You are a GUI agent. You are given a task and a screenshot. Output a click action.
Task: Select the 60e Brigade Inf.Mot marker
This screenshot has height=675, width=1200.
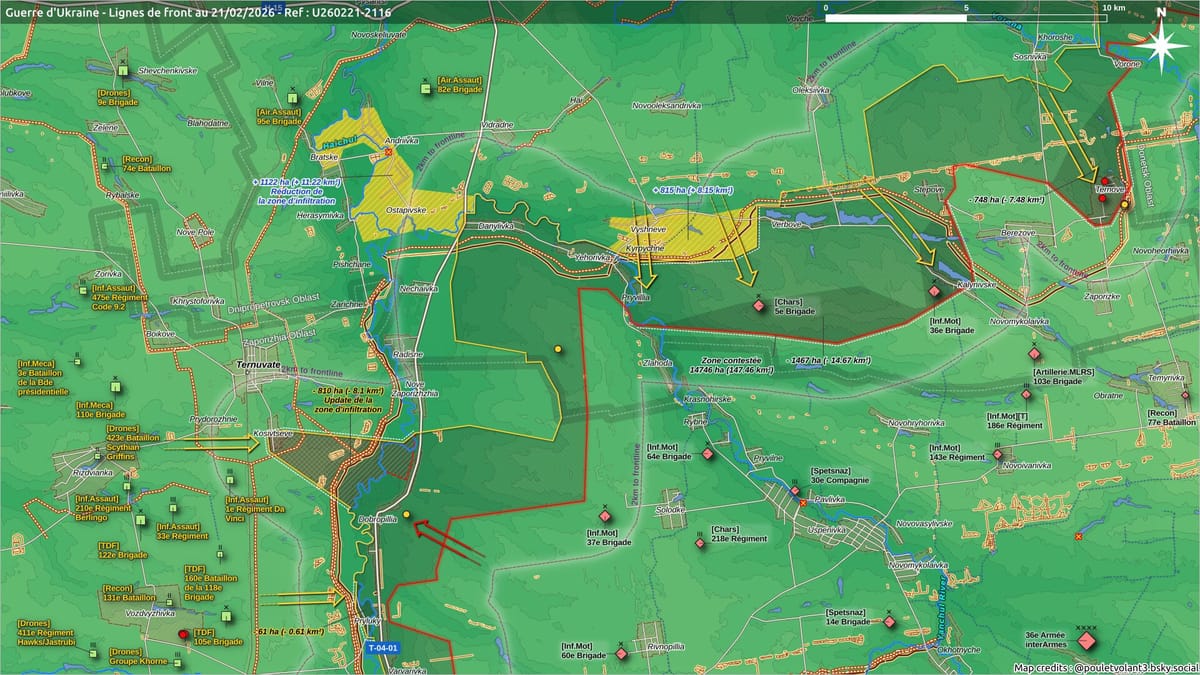(x=621, y=653)
